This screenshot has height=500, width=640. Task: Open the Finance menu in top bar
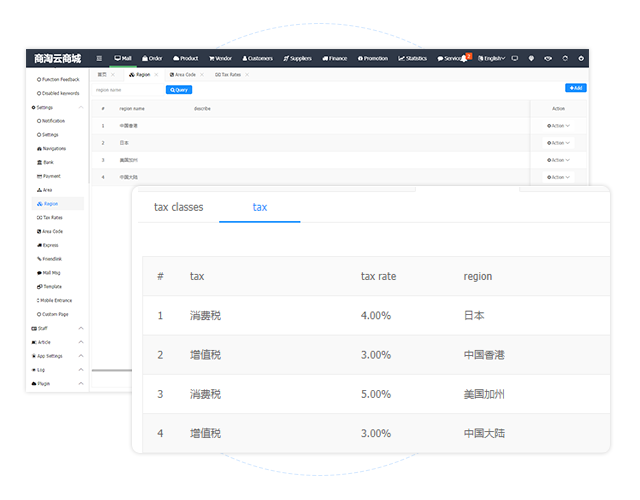click(334, 58)
